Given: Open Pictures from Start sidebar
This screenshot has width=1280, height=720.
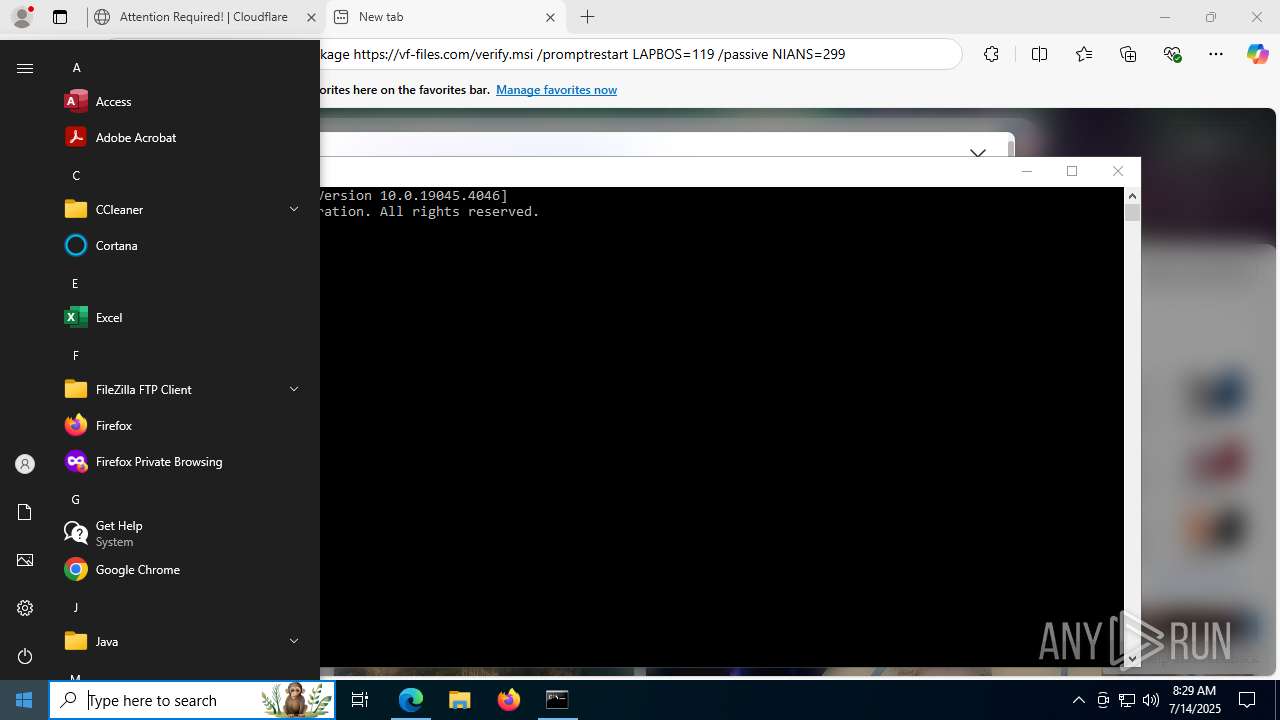Looking at the screenshot, I should [x=25, y=560].
